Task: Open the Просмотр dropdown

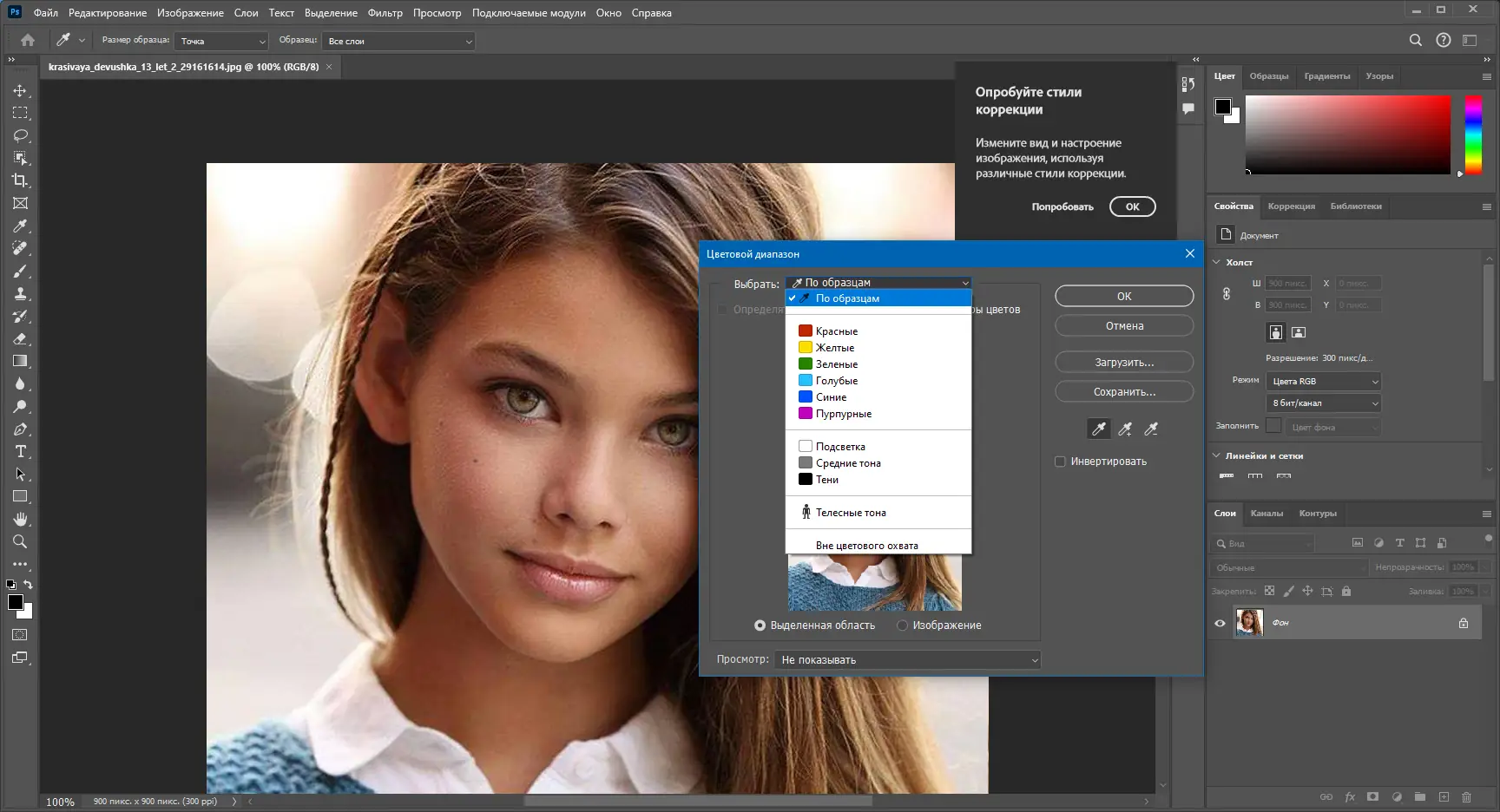Action: [908, 660]
